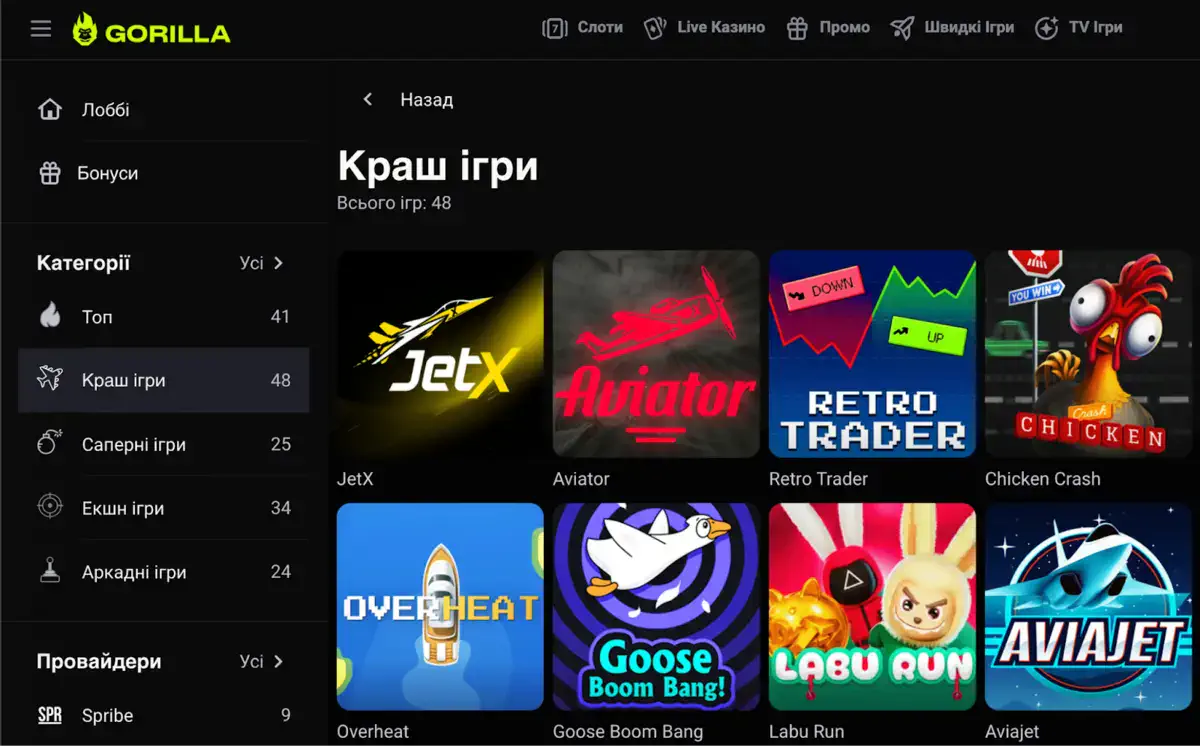Go back using the Назад link
The width and height of the screenshot is (1200, 746).
point(426,99)
